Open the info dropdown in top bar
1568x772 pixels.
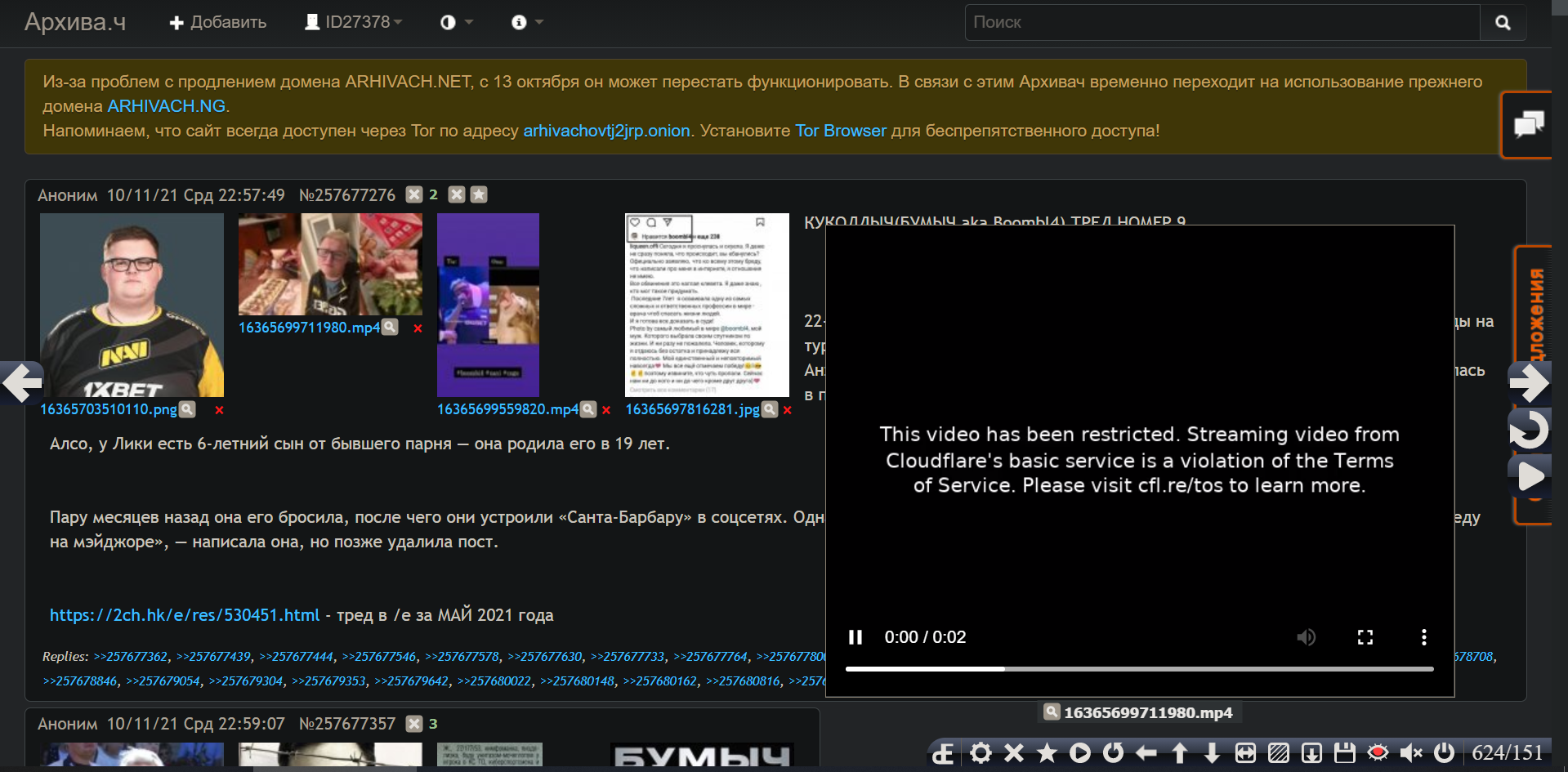click(x=527, y=22)
